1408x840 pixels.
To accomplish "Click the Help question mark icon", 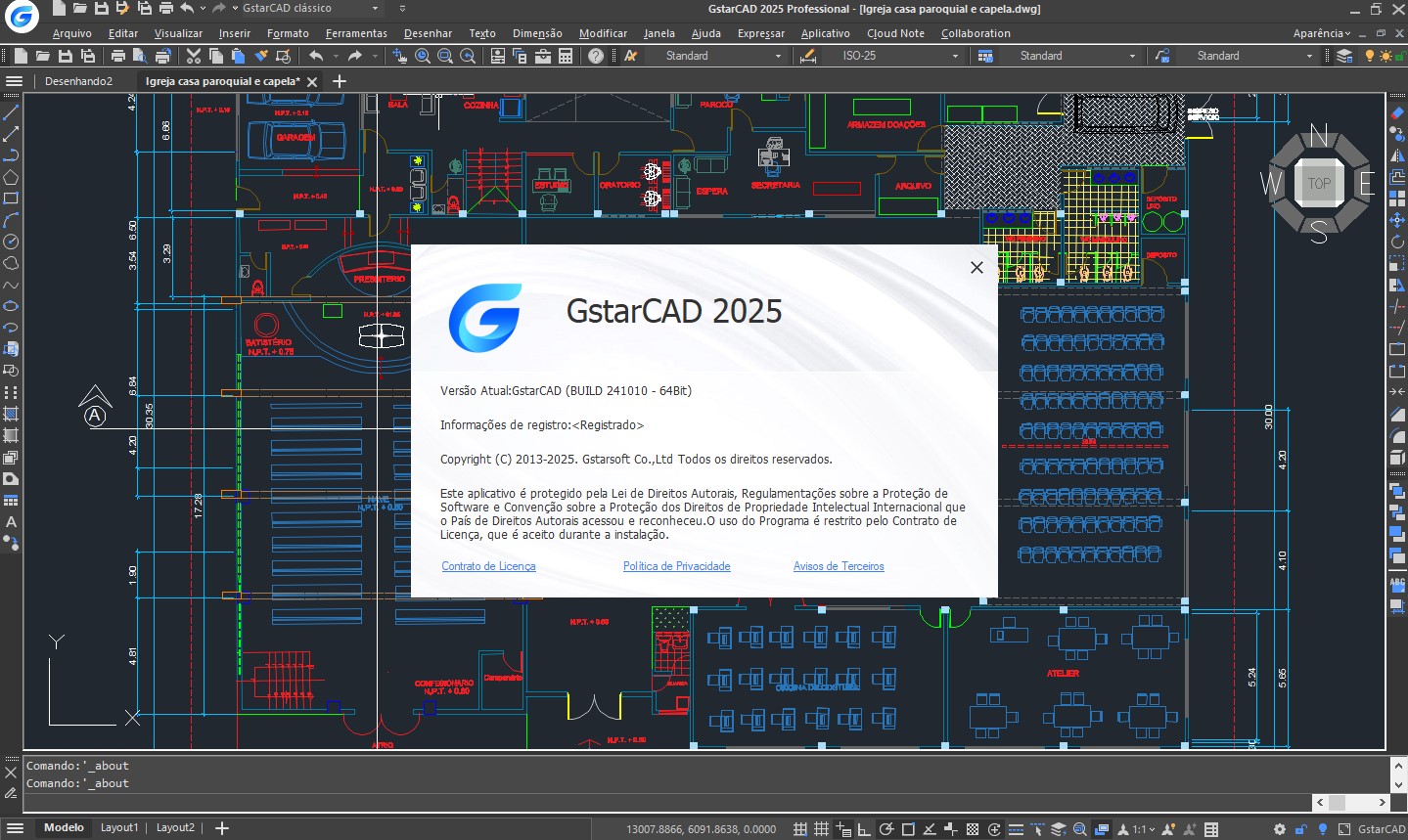I will (x=596, y=56).
